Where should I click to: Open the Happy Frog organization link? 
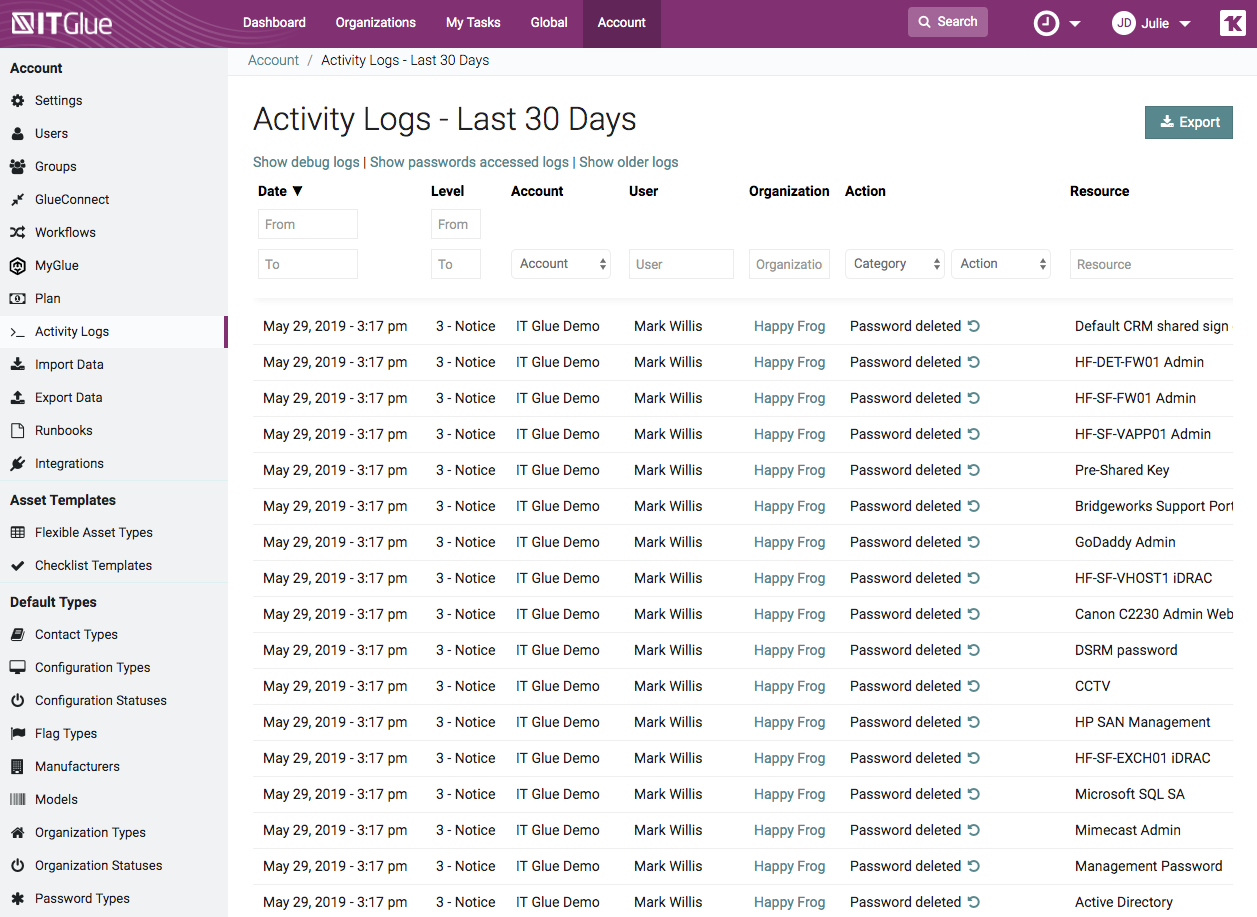click(x=789, y=326)
